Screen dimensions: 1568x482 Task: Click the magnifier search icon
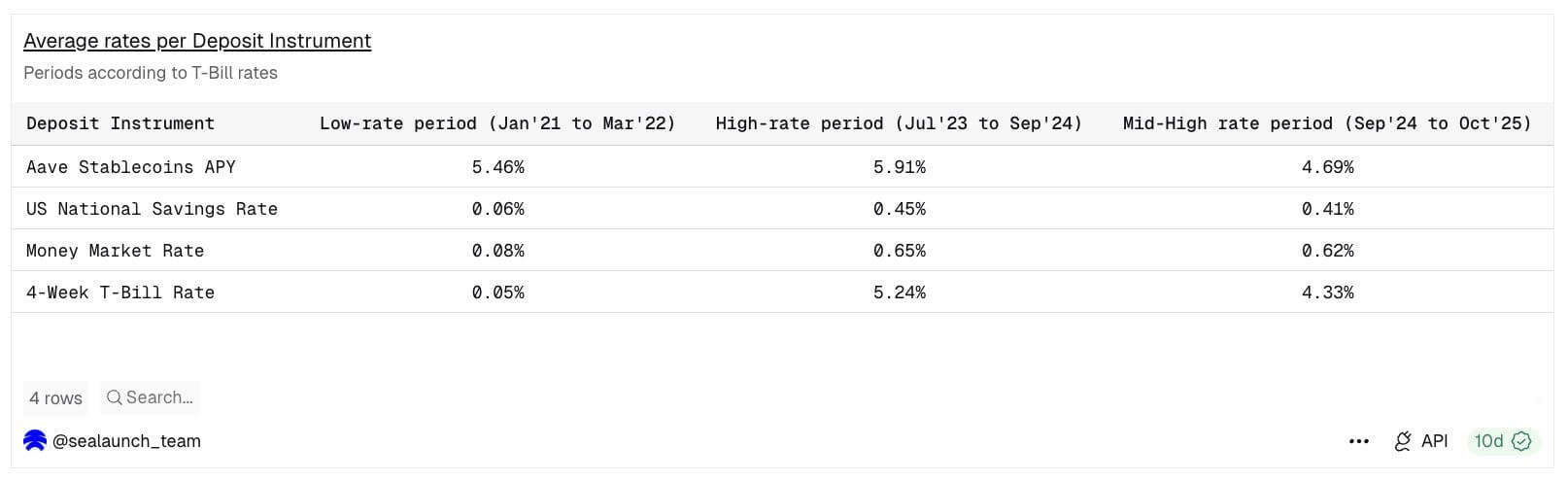tap(114, 397)
